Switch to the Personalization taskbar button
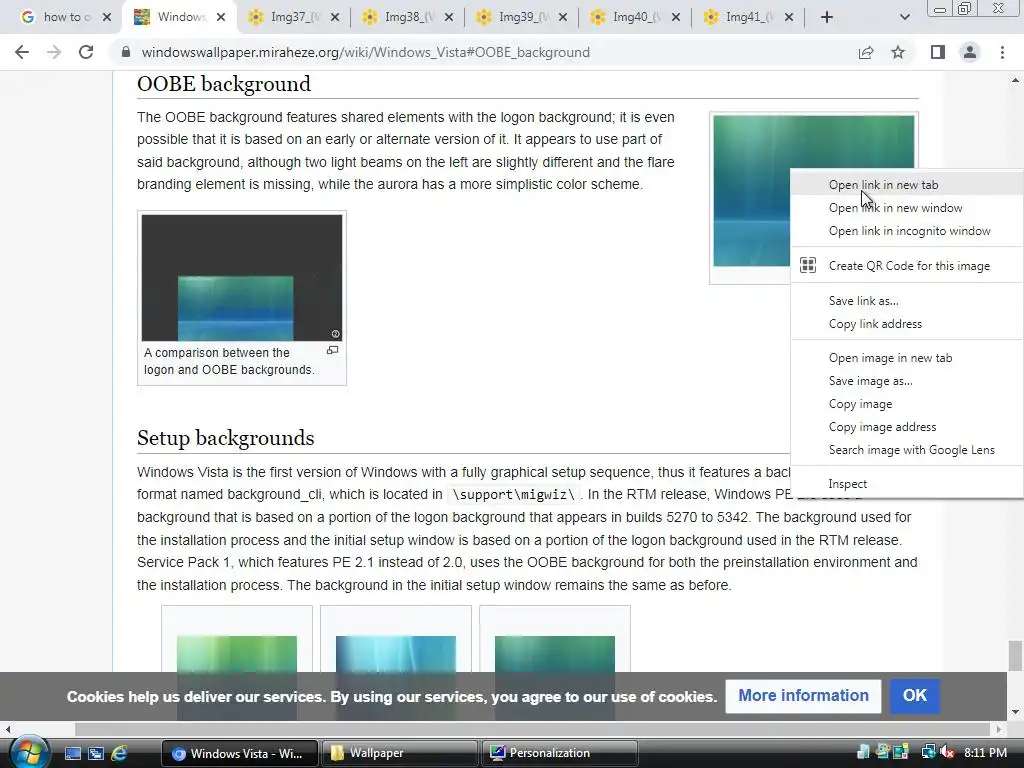The height and width of the screenshot is (768, 1024). (559, 753)
